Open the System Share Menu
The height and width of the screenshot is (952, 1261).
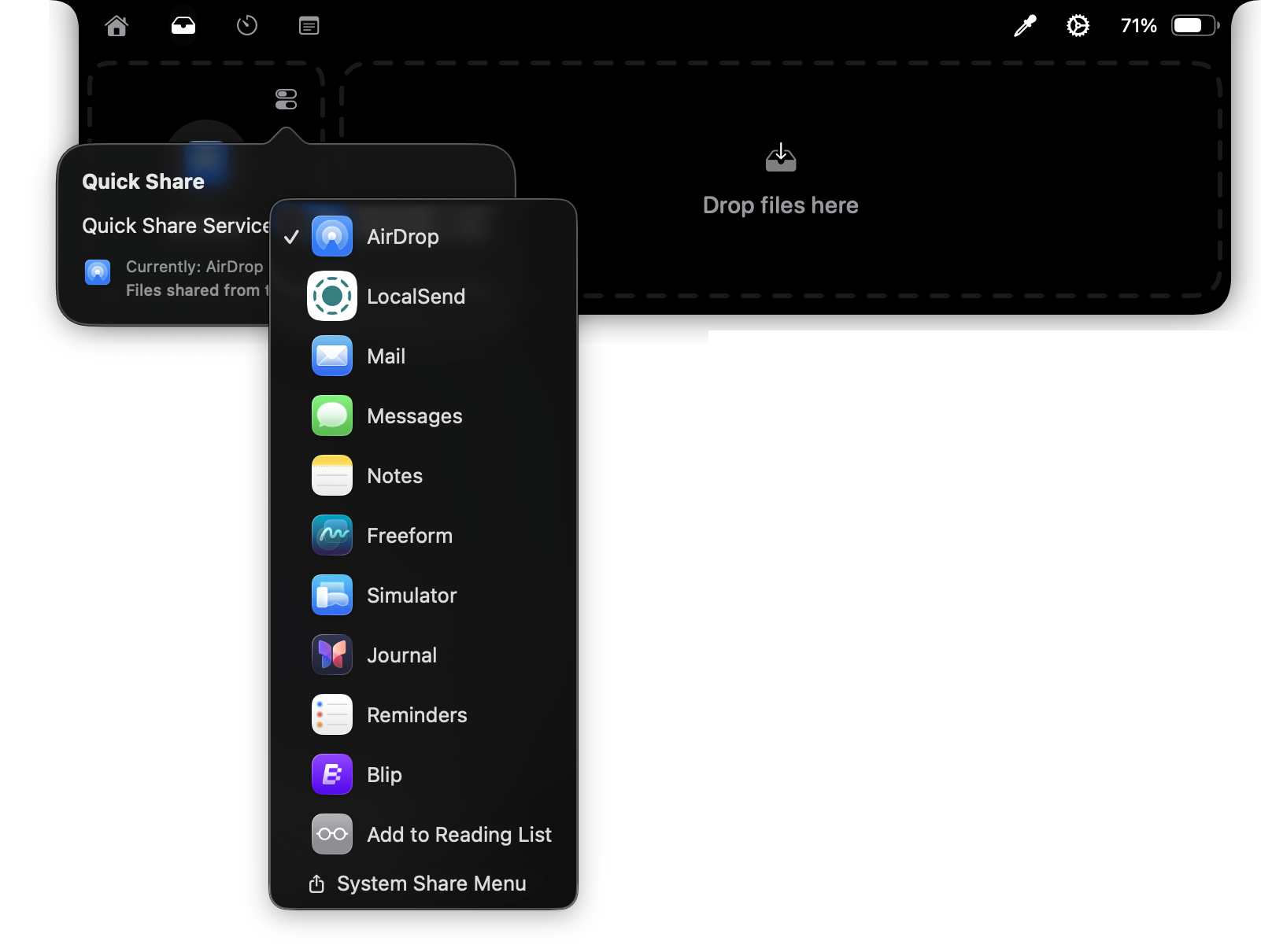[x=423, y=884]
